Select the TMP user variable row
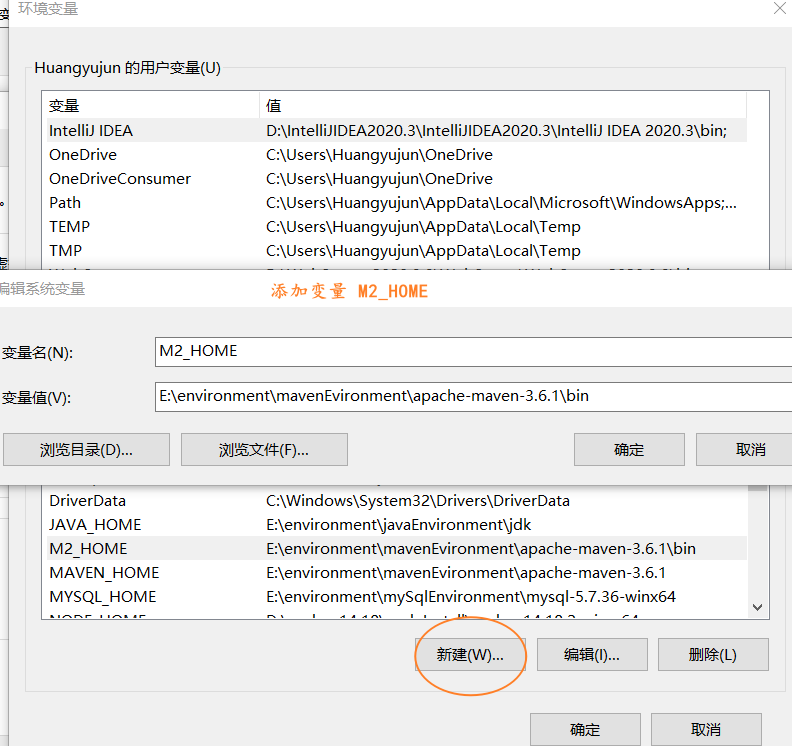The image size is (792, 746). pos(397,251)
